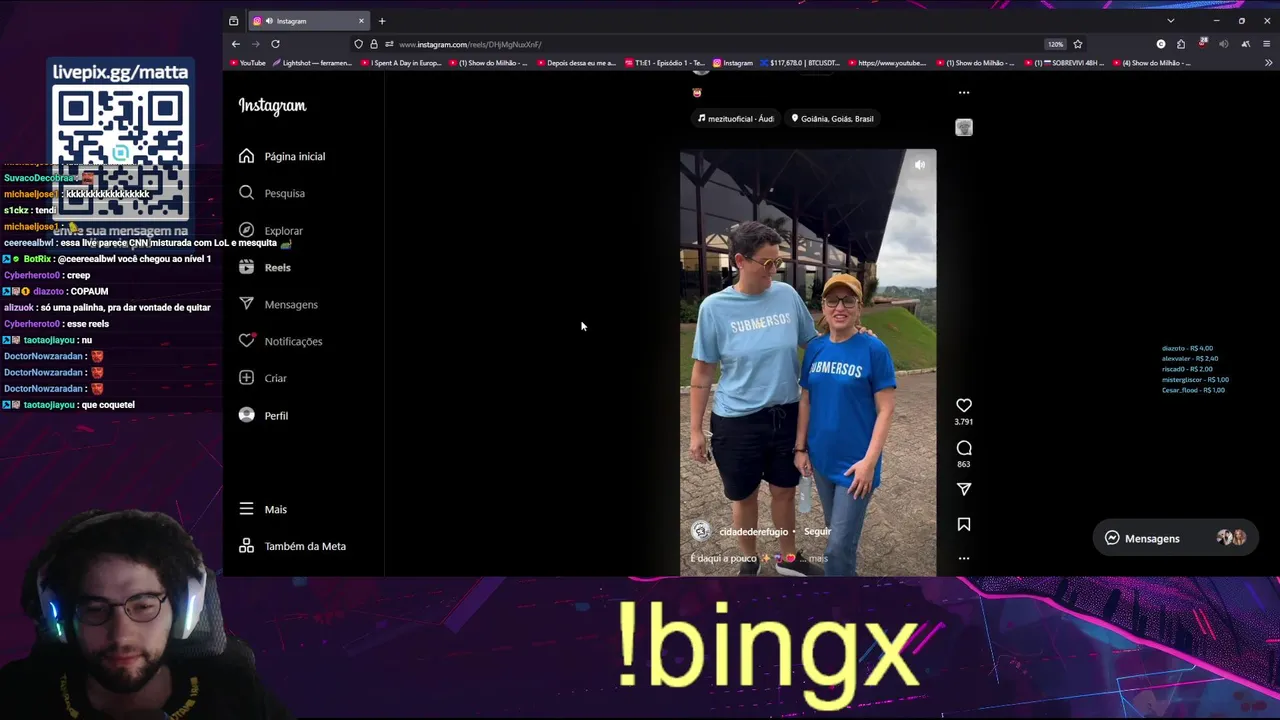Click the Criar plus icon
Viewport: 1280px width, 720px height.
(247, 378)
